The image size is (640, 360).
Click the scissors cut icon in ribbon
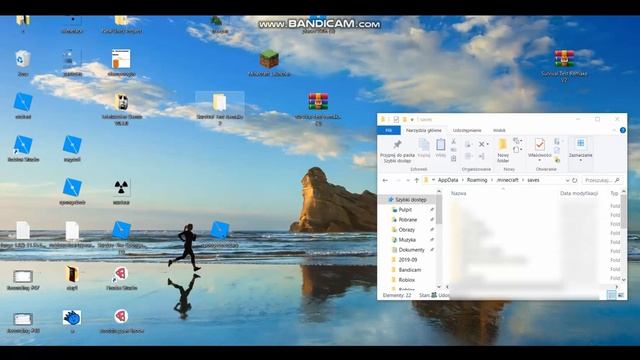click(453, 141)
